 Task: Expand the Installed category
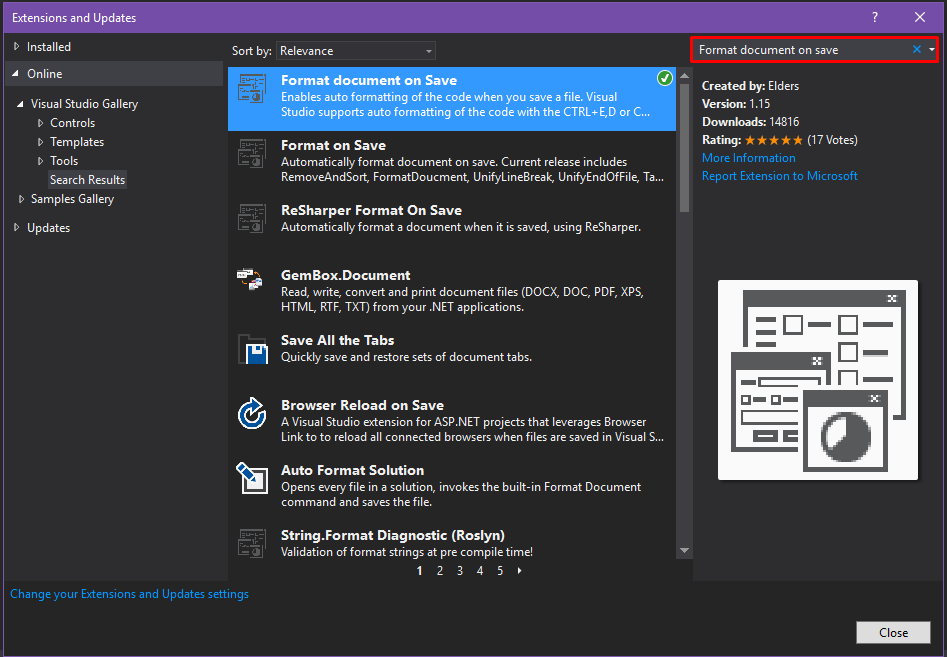click(16, 46)
